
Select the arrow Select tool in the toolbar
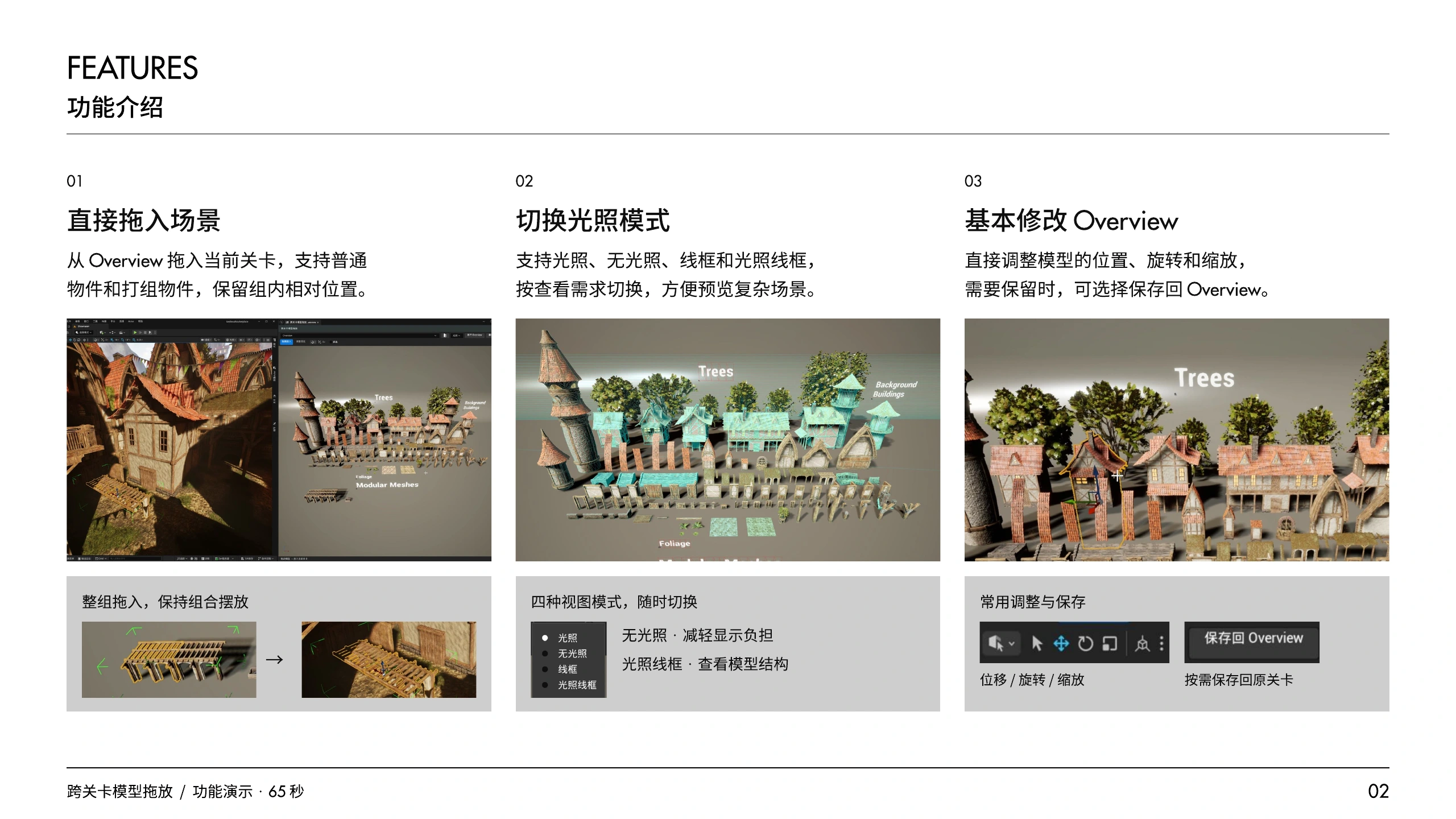tap(1037, 643)
